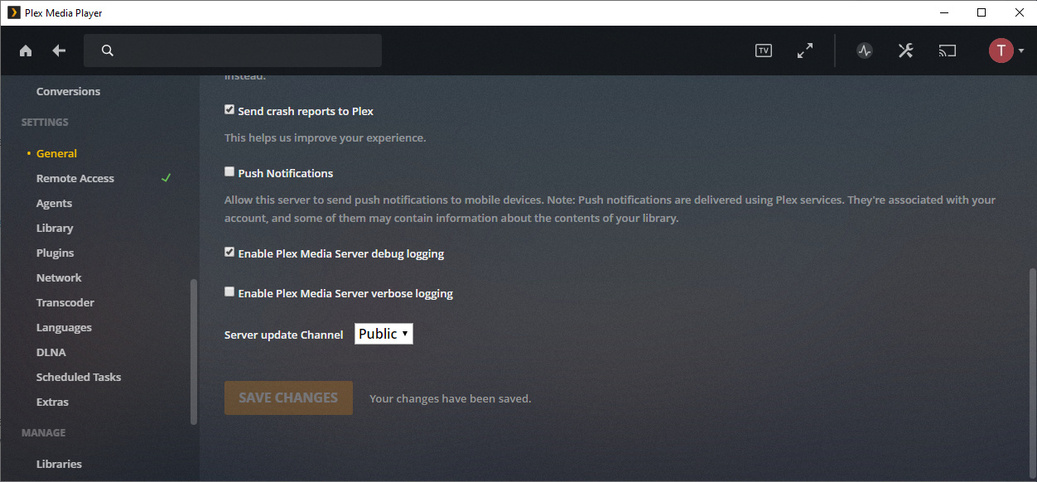Click the green Remote Access checkmark
Image resolution: width=1037 pixels, height=482 pixels.
[x=166, y=178]
